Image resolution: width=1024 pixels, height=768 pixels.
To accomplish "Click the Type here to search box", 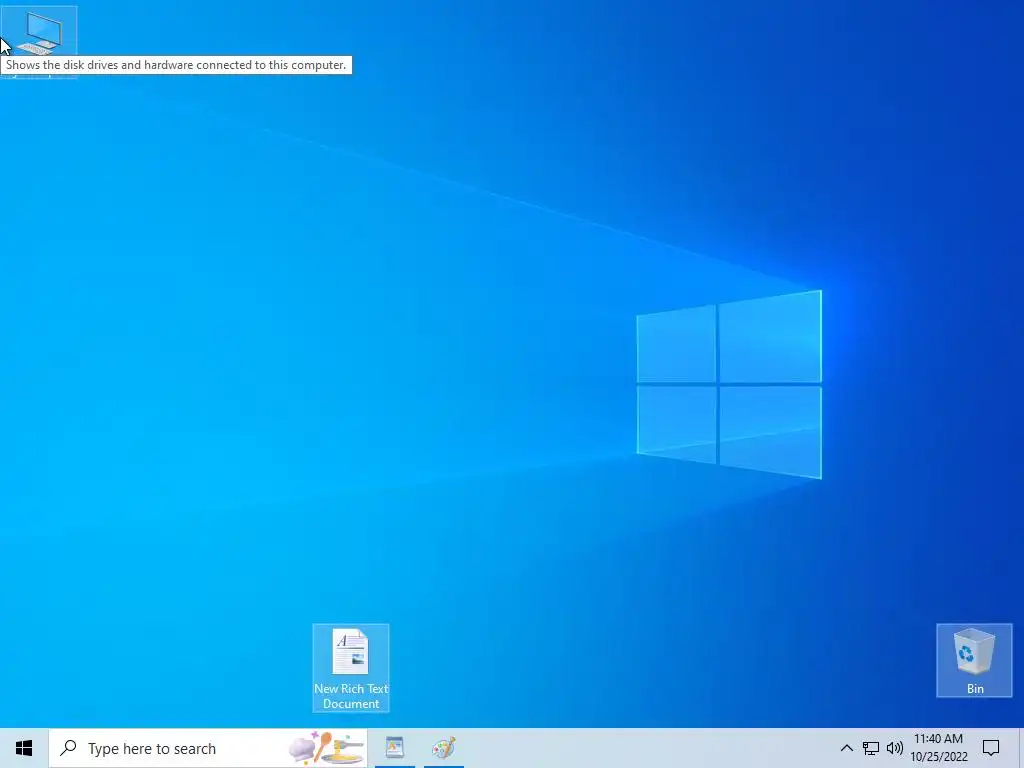I will [x=208, y=748].
